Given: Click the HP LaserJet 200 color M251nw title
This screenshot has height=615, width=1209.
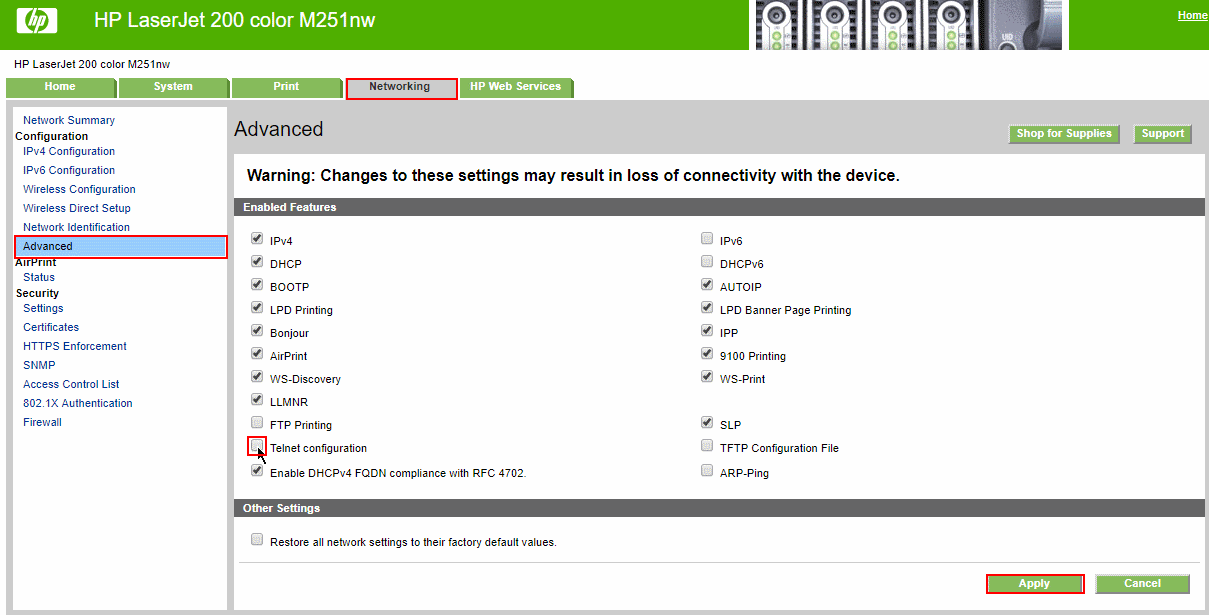Looking at the screenshot, I should click(x=235, y=20).
